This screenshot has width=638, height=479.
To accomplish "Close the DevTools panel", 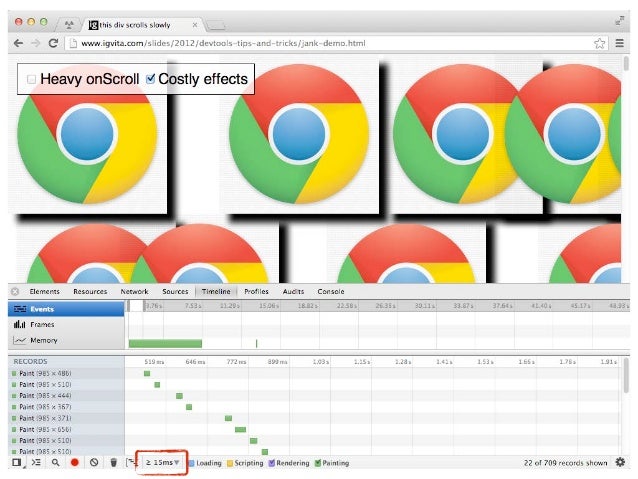I will tap(15, 291).
